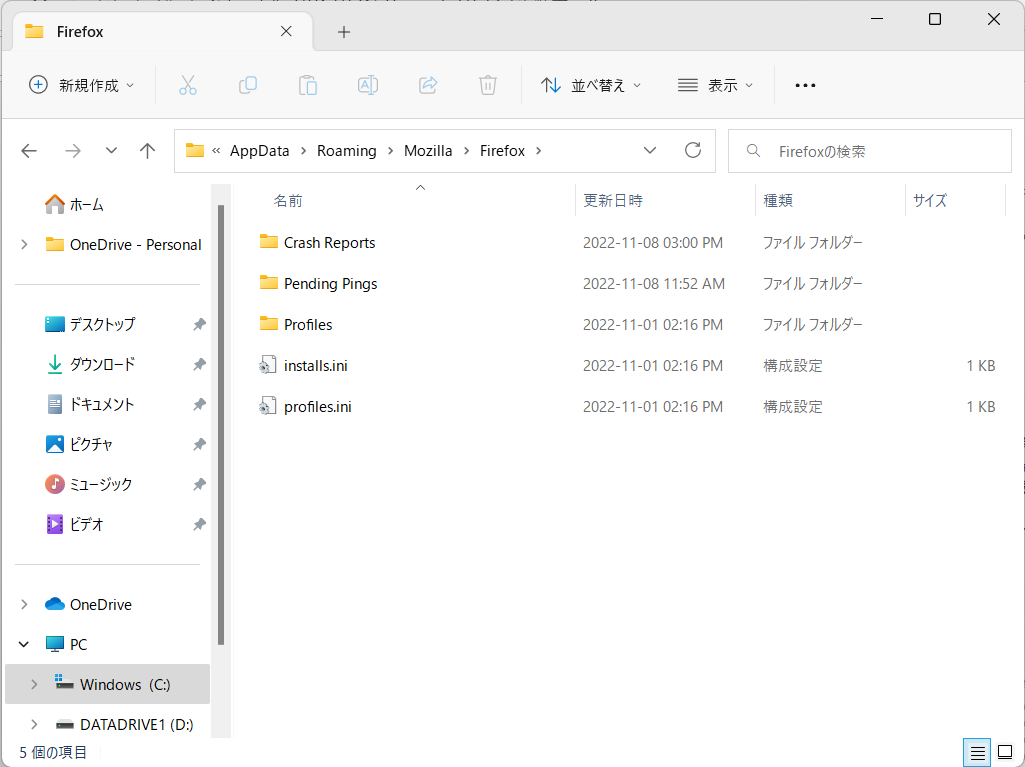1025x767 pixels.
Task: Open the 表示 view dropdown
Action: pos(715,85)
